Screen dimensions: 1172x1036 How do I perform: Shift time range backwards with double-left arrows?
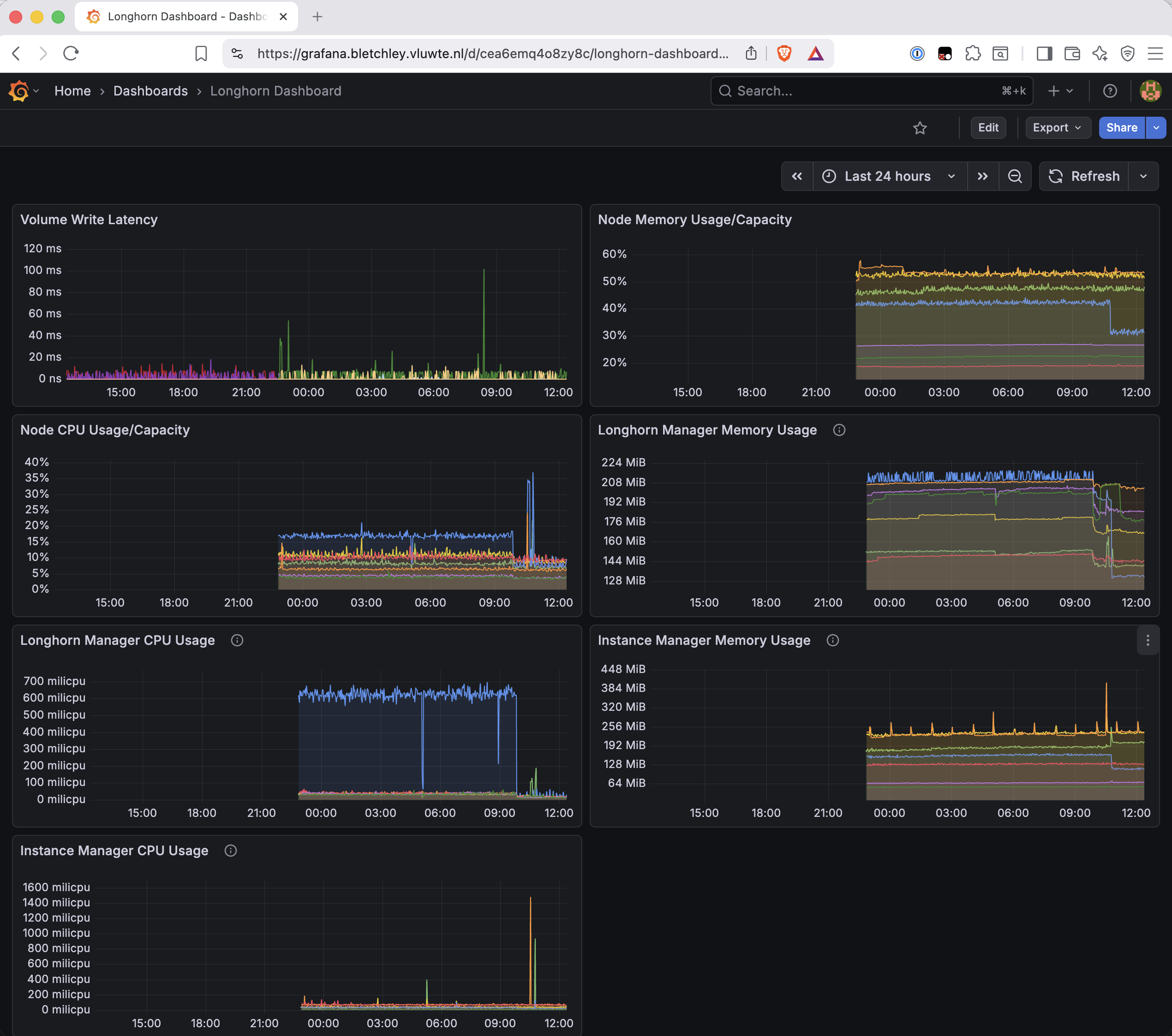point(797,176)
